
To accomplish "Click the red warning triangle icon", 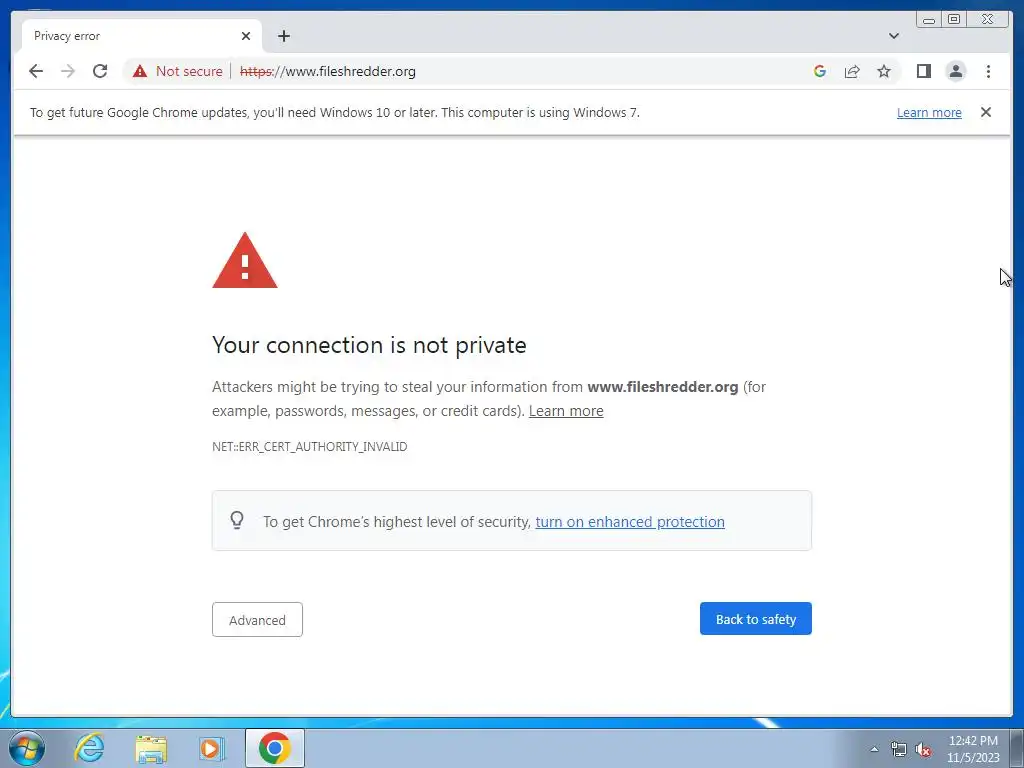I will pyautogui.click(x=245, y=261).
